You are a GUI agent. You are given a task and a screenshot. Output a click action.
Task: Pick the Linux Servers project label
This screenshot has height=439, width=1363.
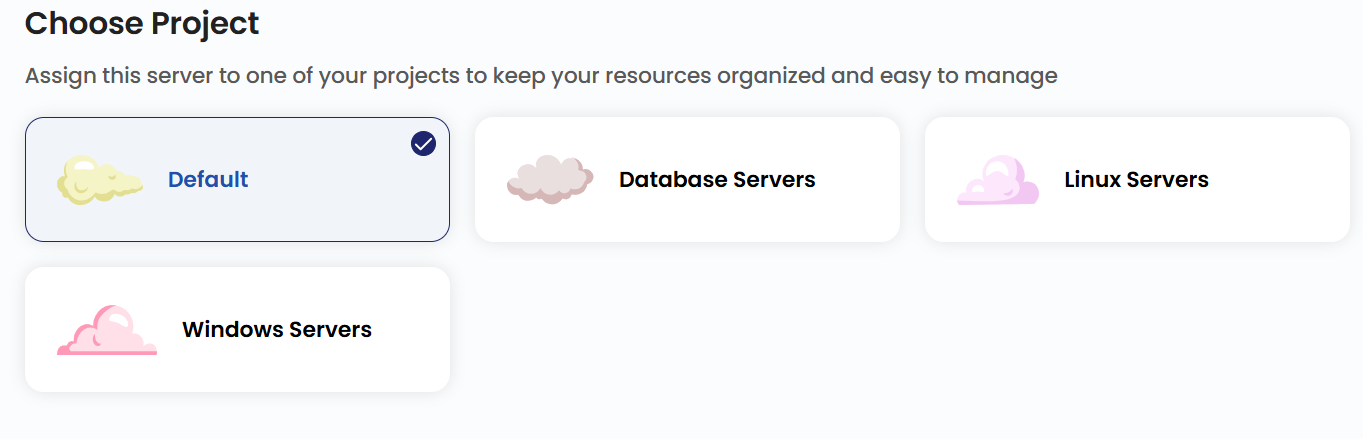(1136, 180)
